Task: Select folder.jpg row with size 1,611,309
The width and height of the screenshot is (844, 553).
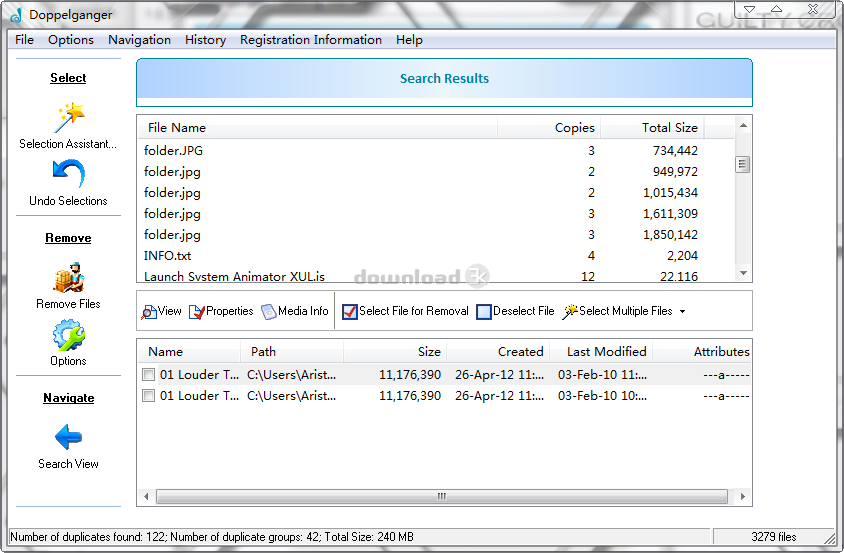Action: pos(436,214)
